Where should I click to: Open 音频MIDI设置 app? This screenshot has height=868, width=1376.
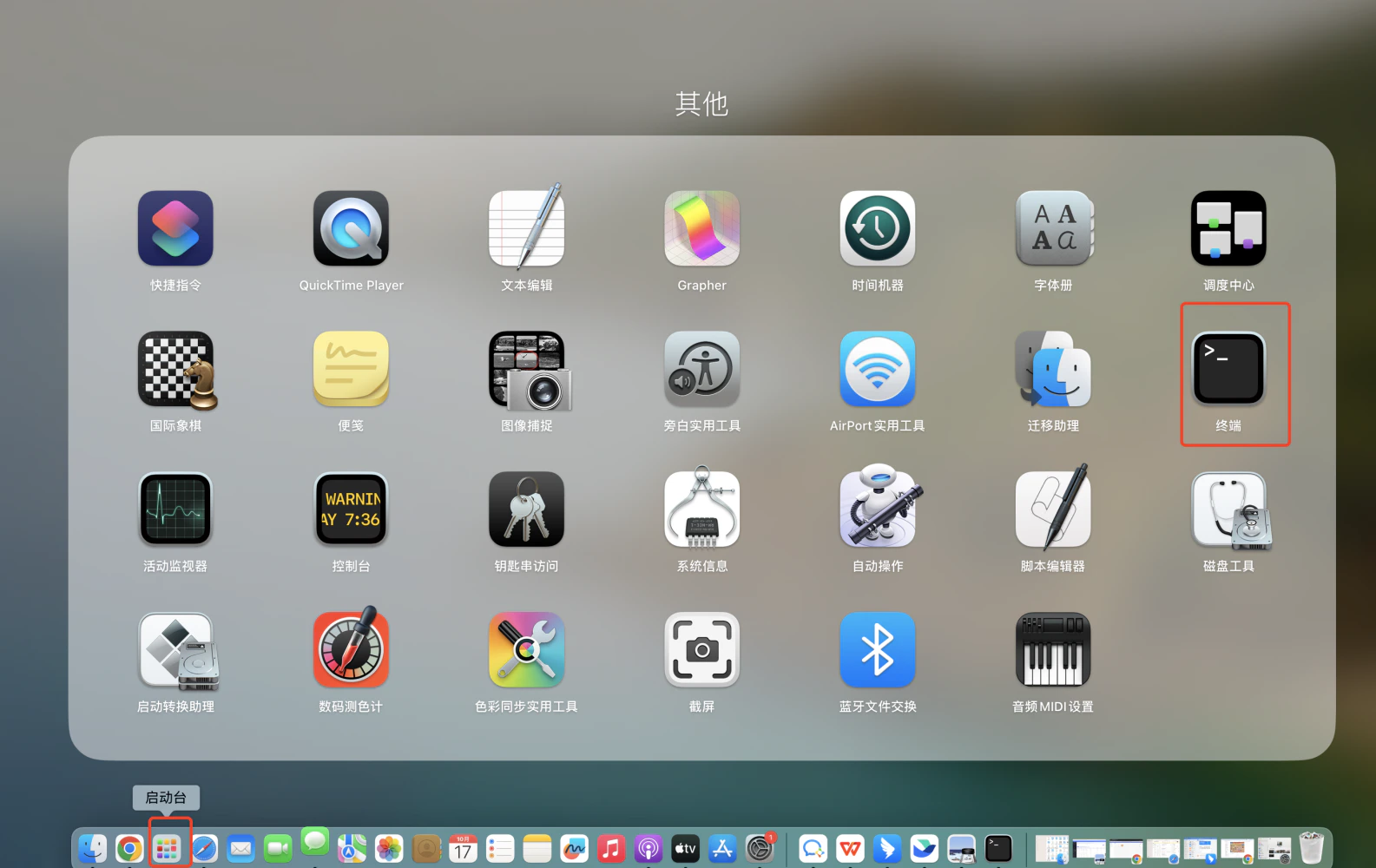(1053, 650)
